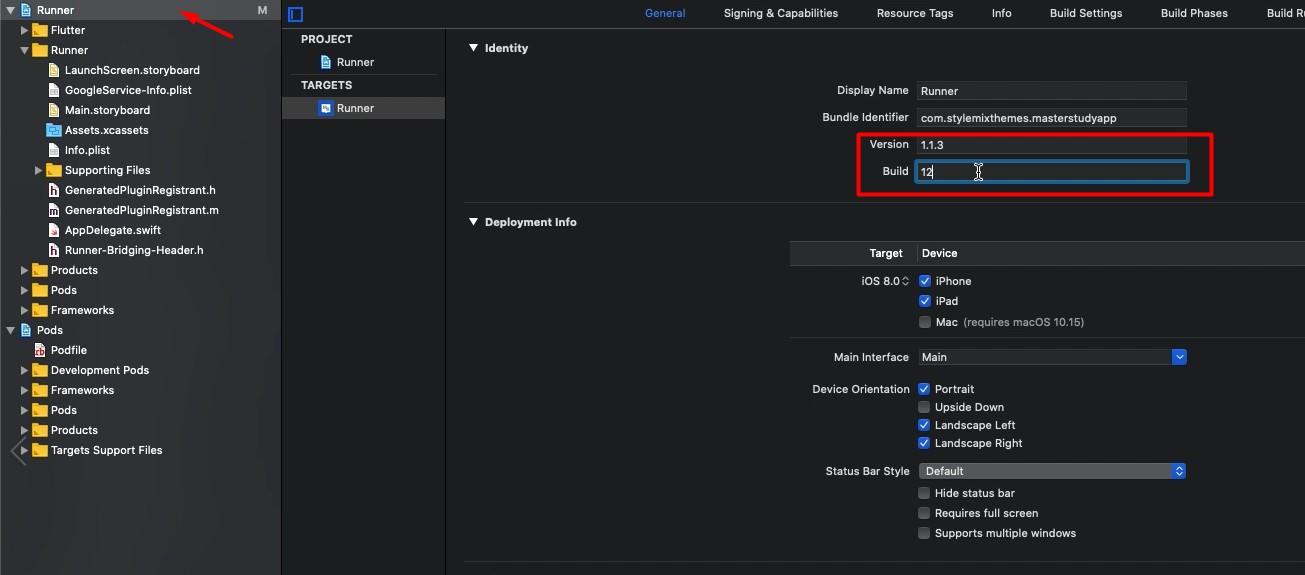The image size is (1305, 575).
Task: Click the Podfile ruby file icon
Action: coord(40,350)
